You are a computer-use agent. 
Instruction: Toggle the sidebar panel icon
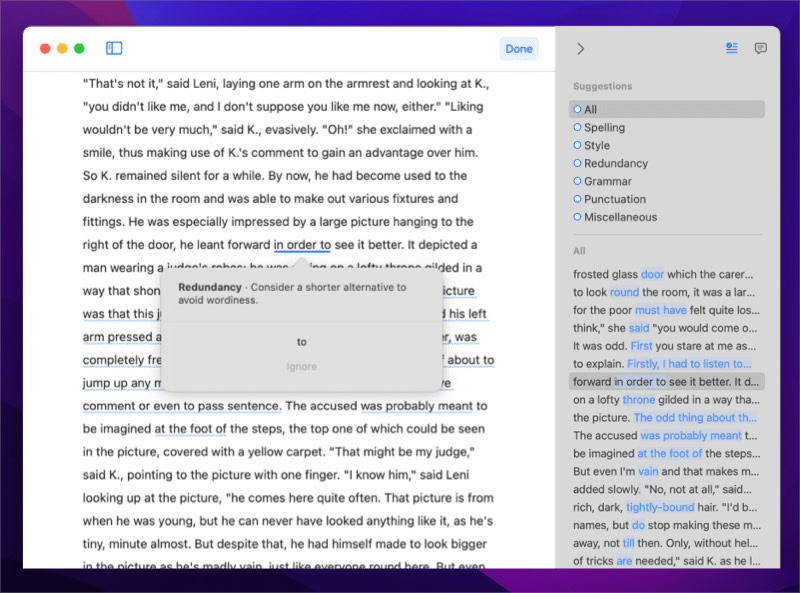(x=114, y=48)
